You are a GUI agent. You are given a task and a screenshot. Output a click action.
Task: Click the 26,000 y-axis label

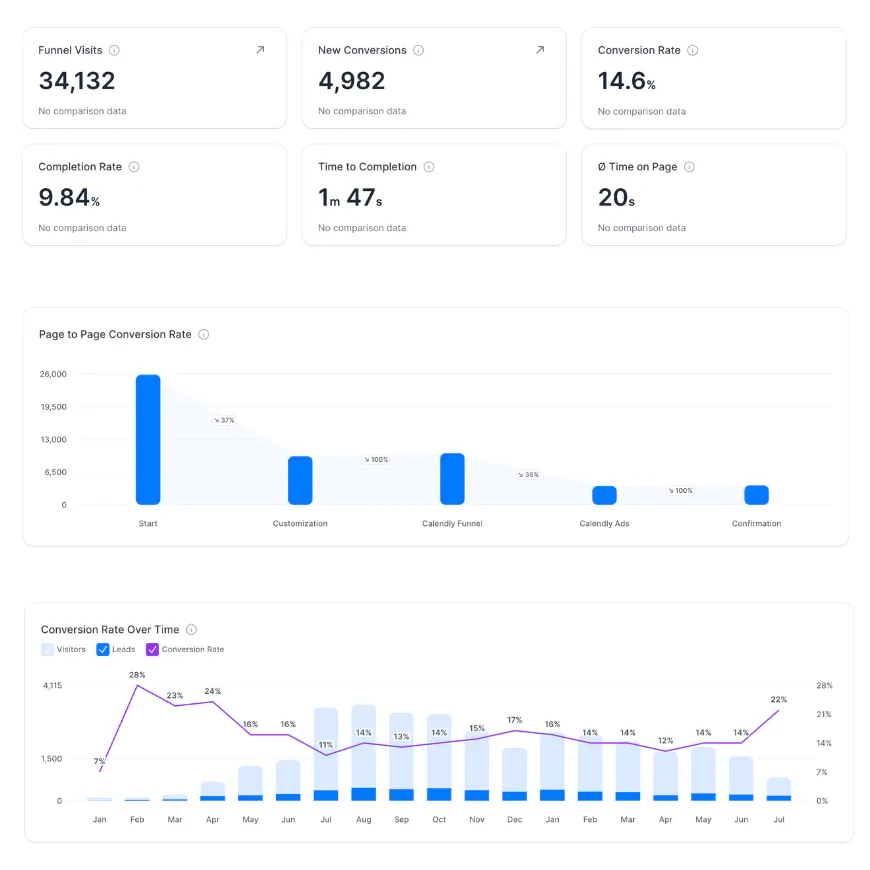pyautogui.click(x=53, y=375)
